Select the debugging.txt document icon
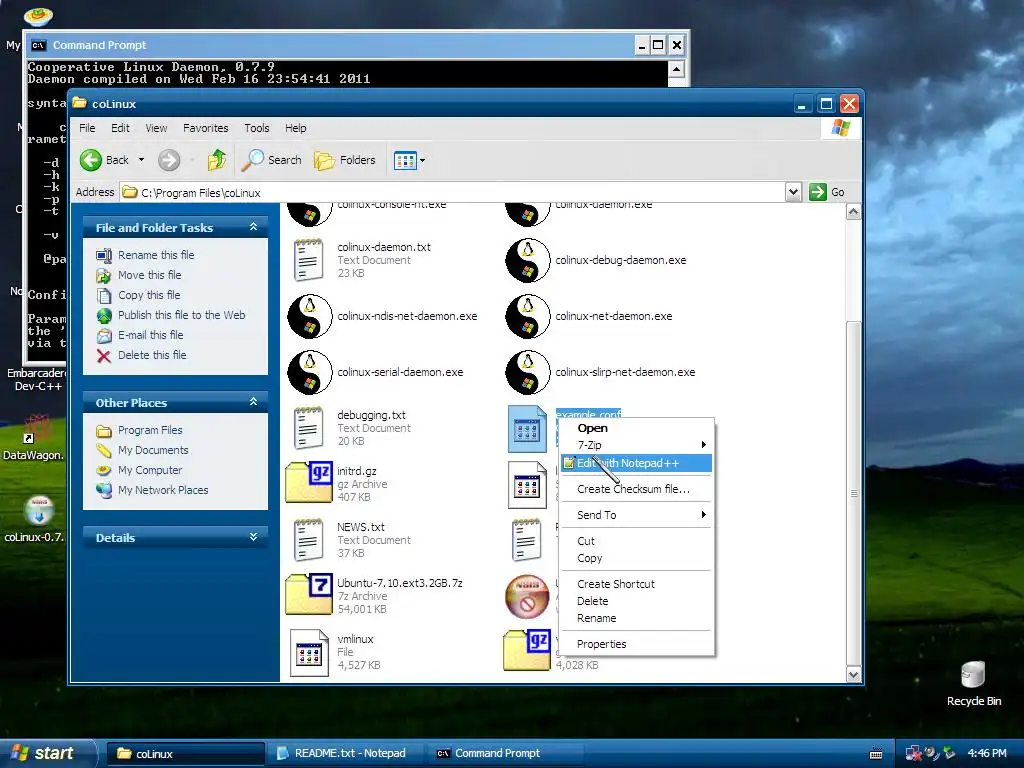This screenshot has width=1024, height=768. [308, 428]
